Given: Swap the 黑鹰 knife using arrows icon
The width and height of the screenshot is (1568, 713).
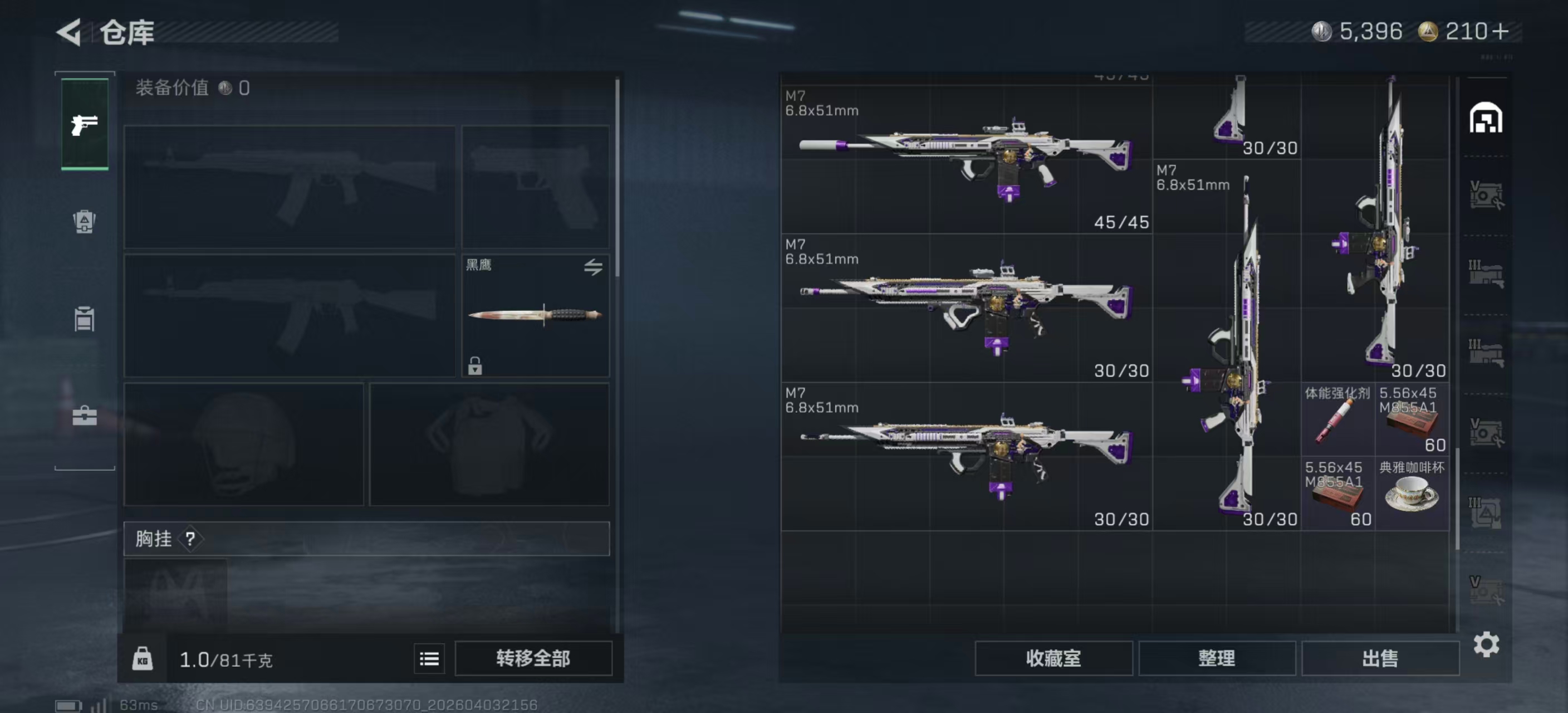Looking at the screenshot, I should coord(593,267).
